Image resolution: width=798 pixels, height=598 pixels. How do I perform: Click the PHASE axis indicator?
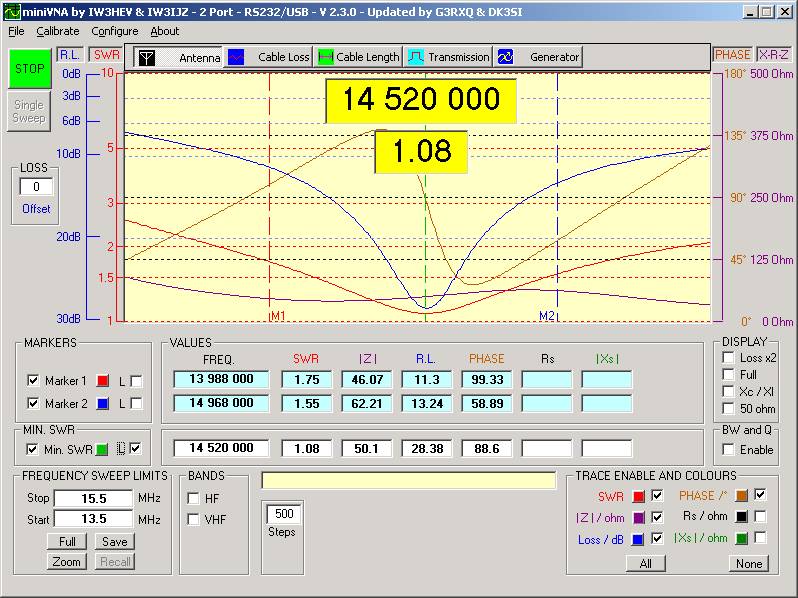[732, 55]
